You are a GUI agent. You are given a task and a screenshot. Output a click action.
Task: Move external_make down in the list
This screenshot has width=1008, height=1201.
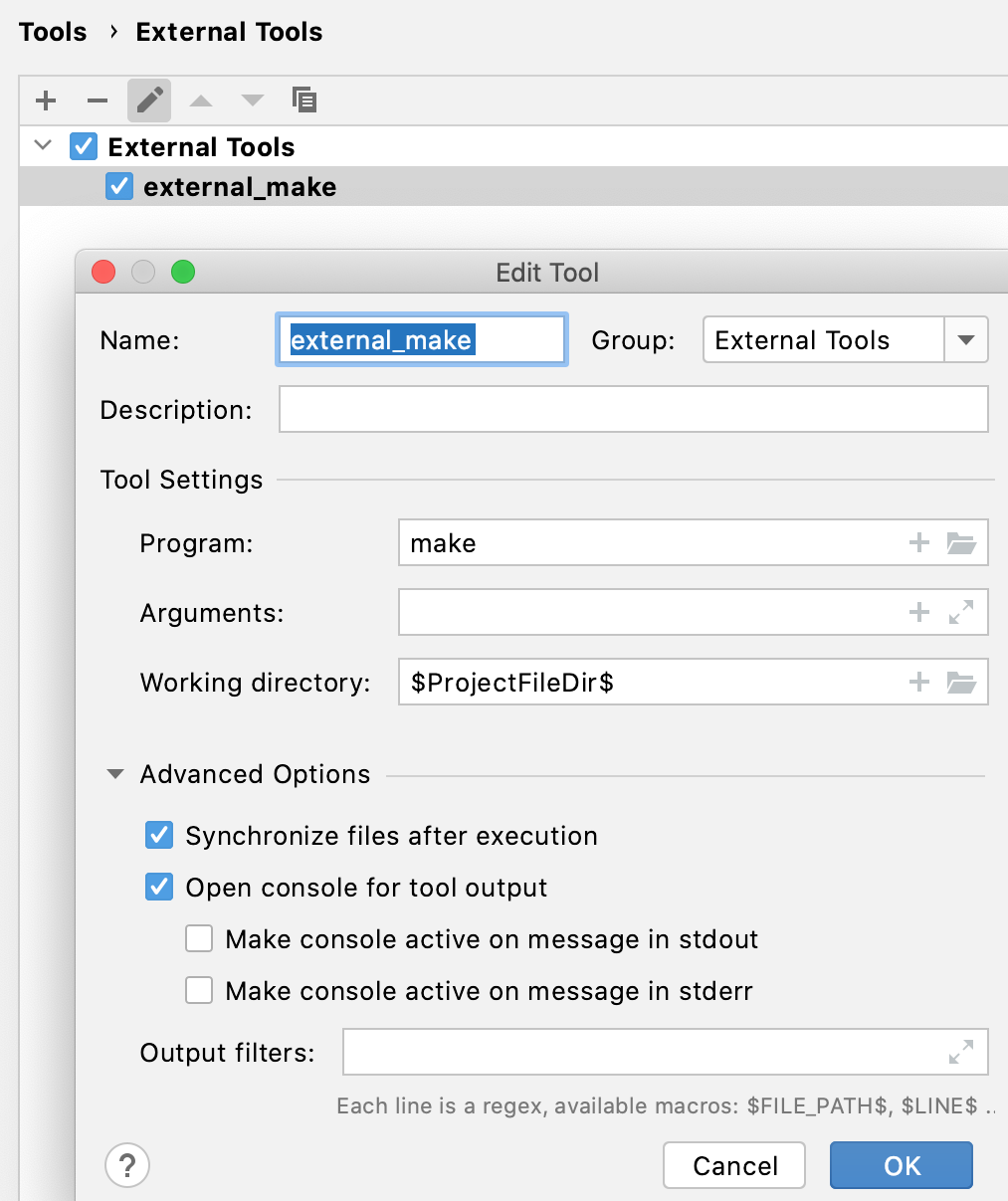pyautogui.click(x=252, y=100)
